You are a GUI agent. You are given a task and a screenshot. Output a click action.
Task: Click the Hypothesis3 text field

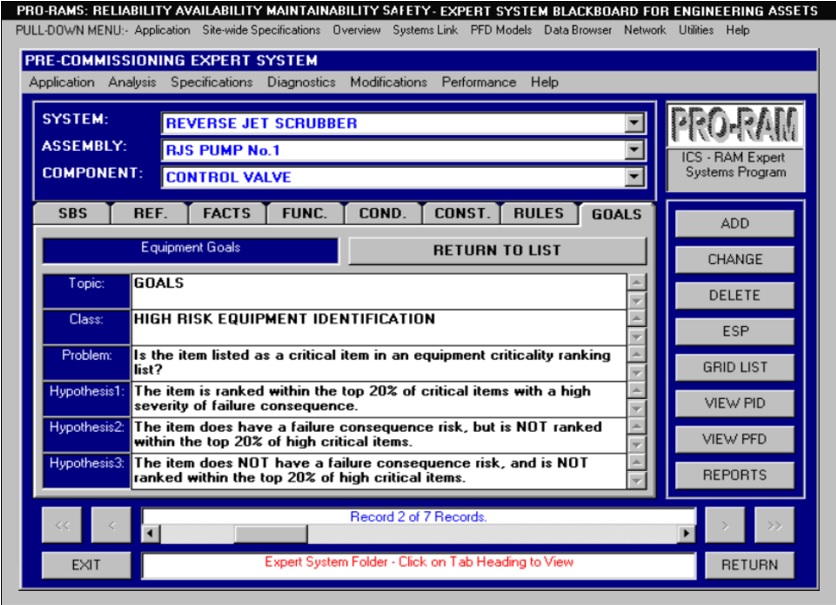pos(379,471)
